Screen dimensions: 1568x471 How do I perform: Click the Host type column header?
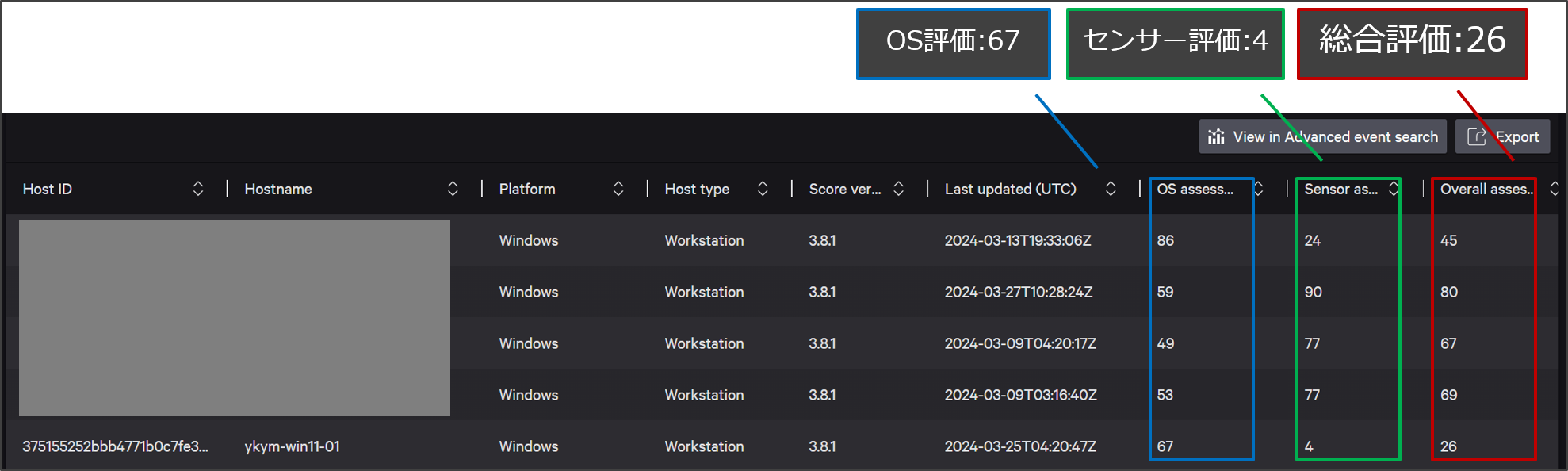697,189
